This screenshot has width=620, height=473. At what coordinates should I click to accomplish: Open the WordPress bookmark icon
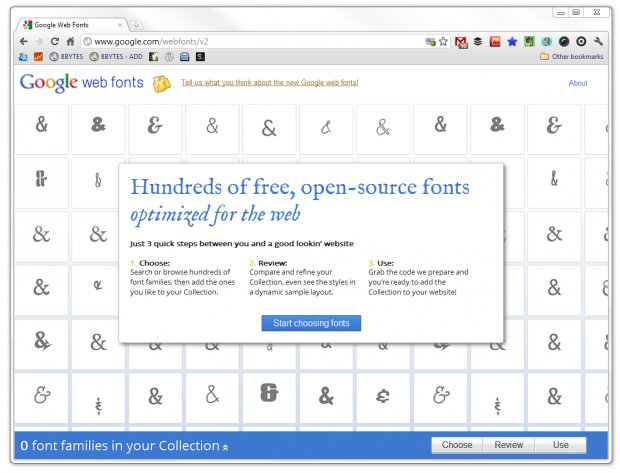coord(169,57)
